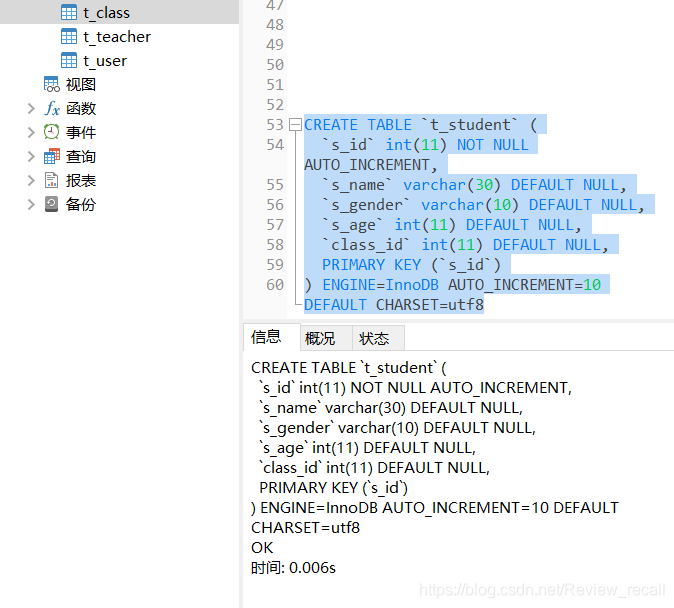Click the OK result text in output
The width and height of the screenshot is (674, 608).
pyautogui.click(x=262, y=548)
